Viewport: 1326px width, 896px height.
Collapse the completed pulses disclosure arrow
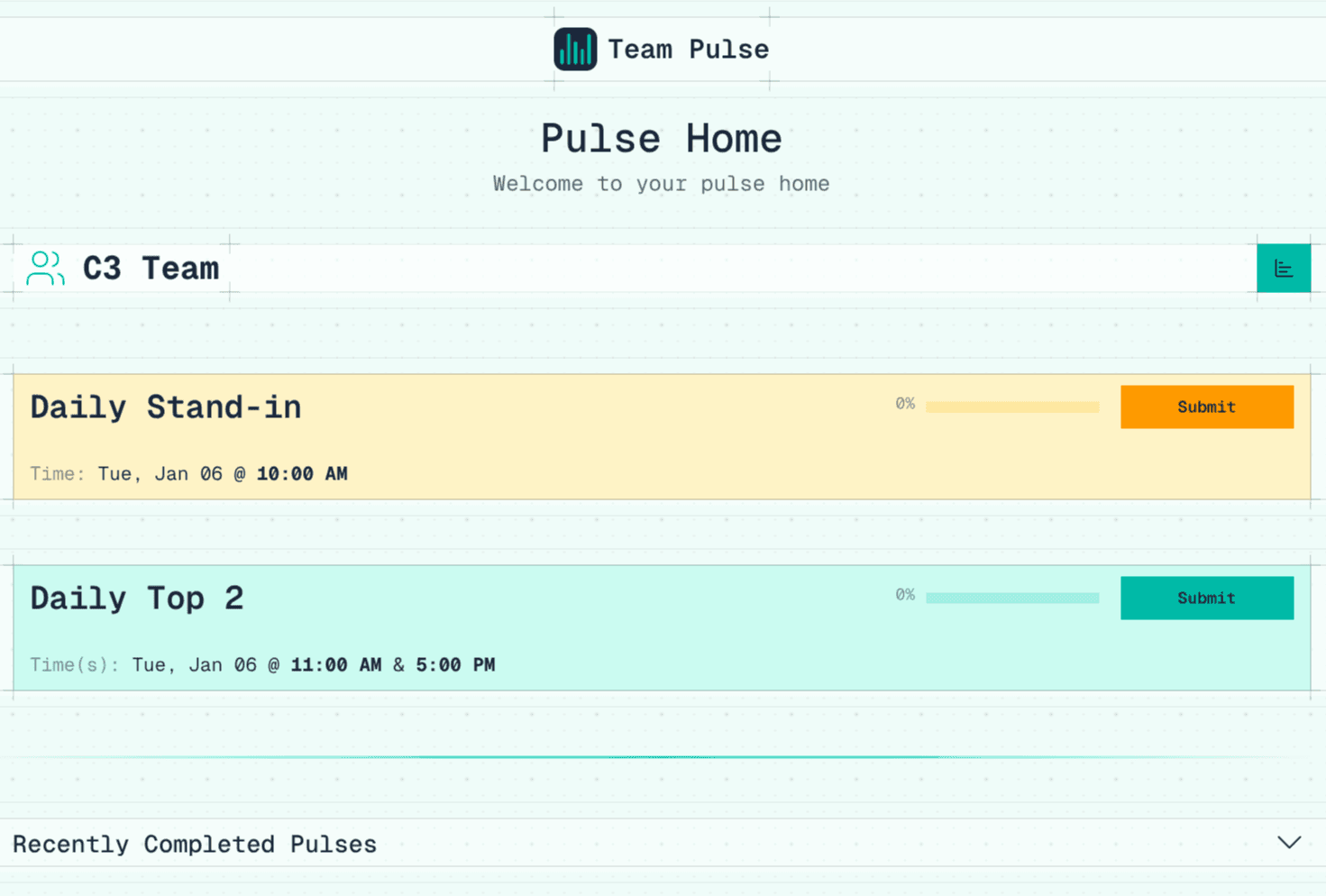tap(1289, 843)
